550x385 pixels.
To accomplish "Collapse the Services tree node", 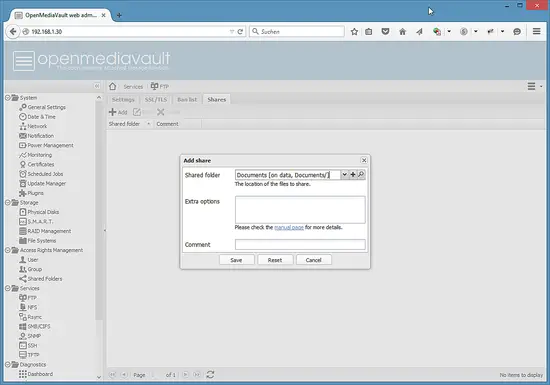I will click(8, 288).
